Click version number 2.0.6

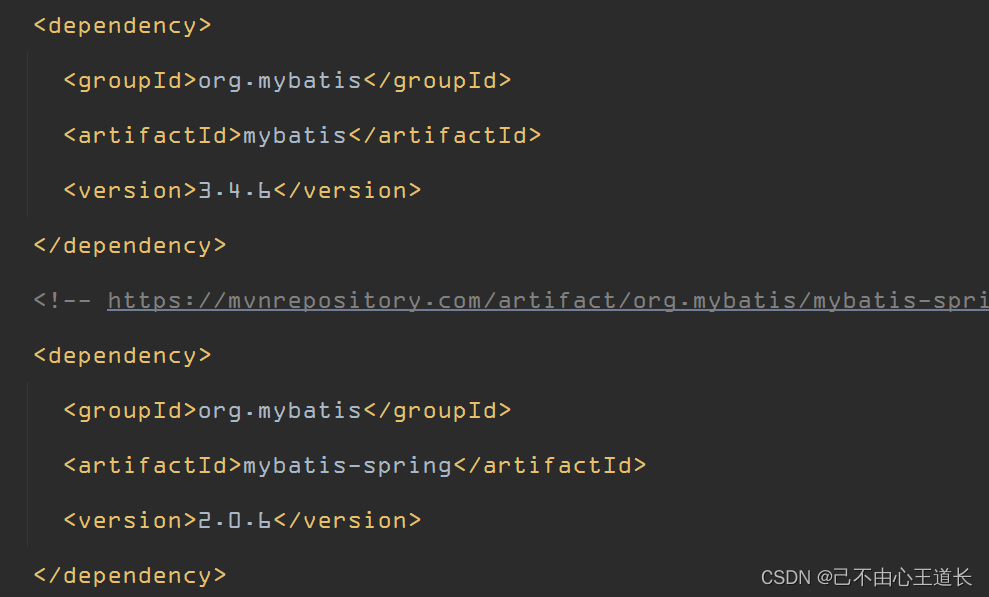235,521
